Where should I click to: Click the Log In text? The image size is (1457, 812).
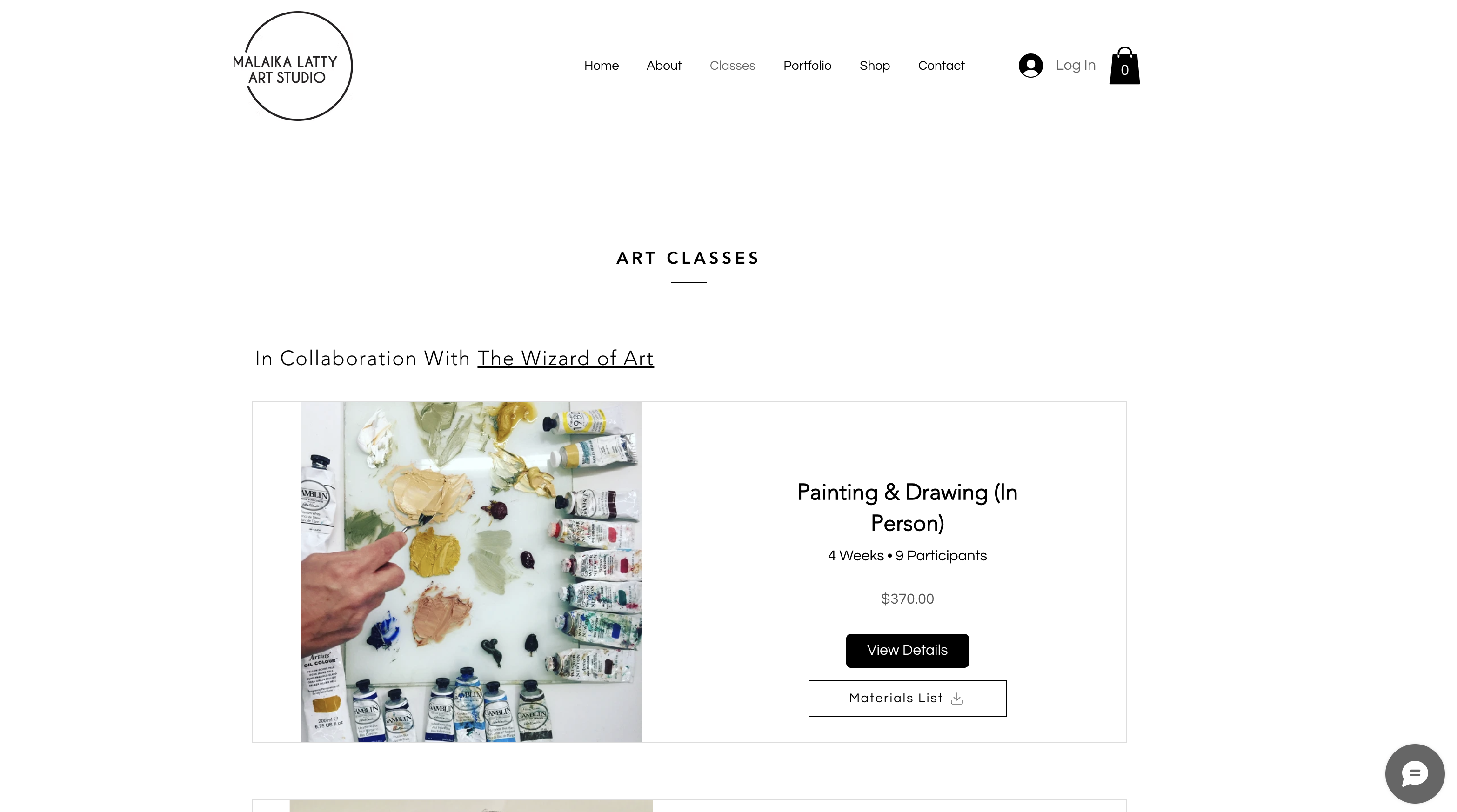coord(1076,65)
